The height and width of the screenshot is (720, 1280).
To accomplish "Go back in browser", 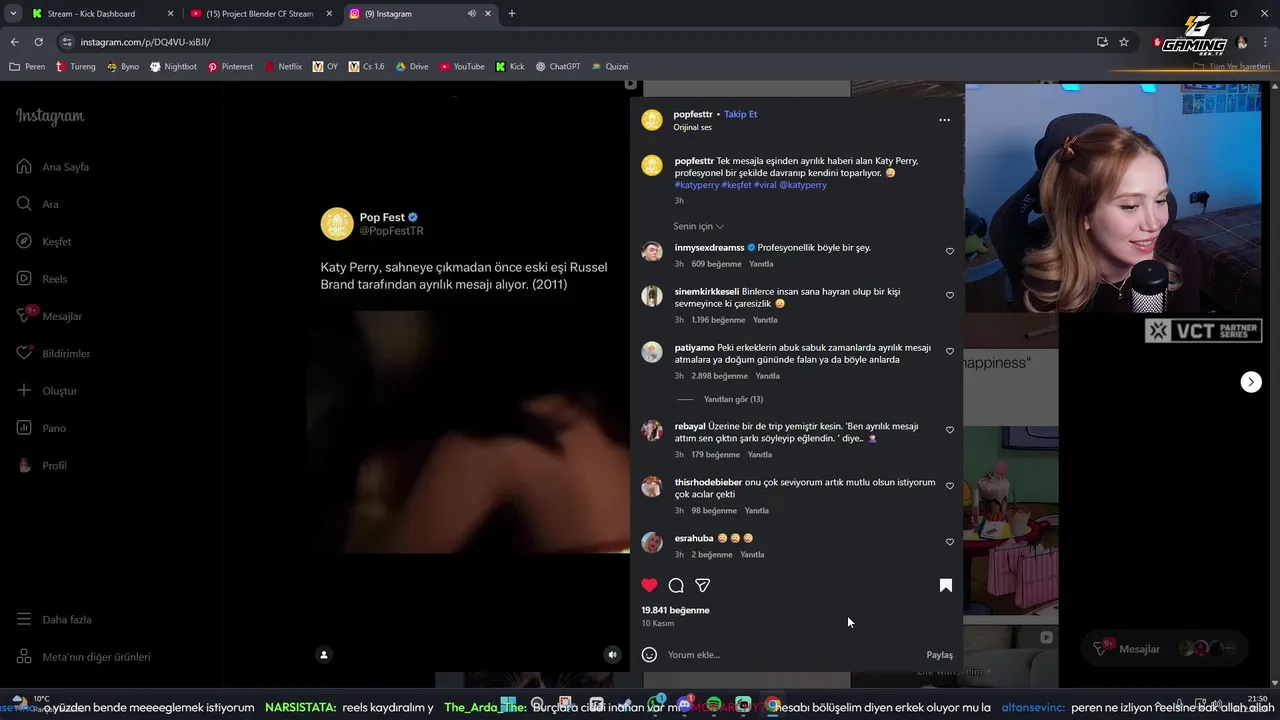I will (x=15, y=42).
